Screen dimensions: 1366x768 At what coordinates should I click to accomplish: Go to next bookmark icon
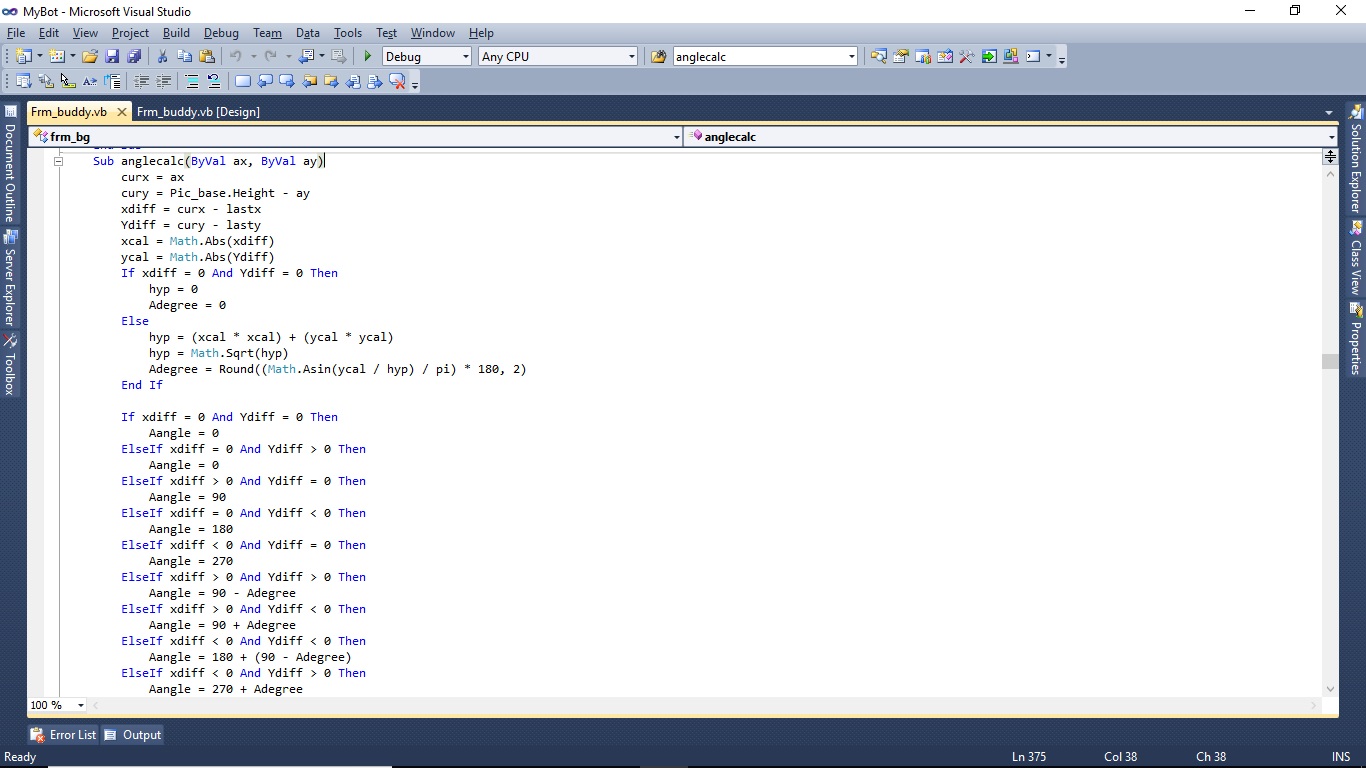[287, 81]
